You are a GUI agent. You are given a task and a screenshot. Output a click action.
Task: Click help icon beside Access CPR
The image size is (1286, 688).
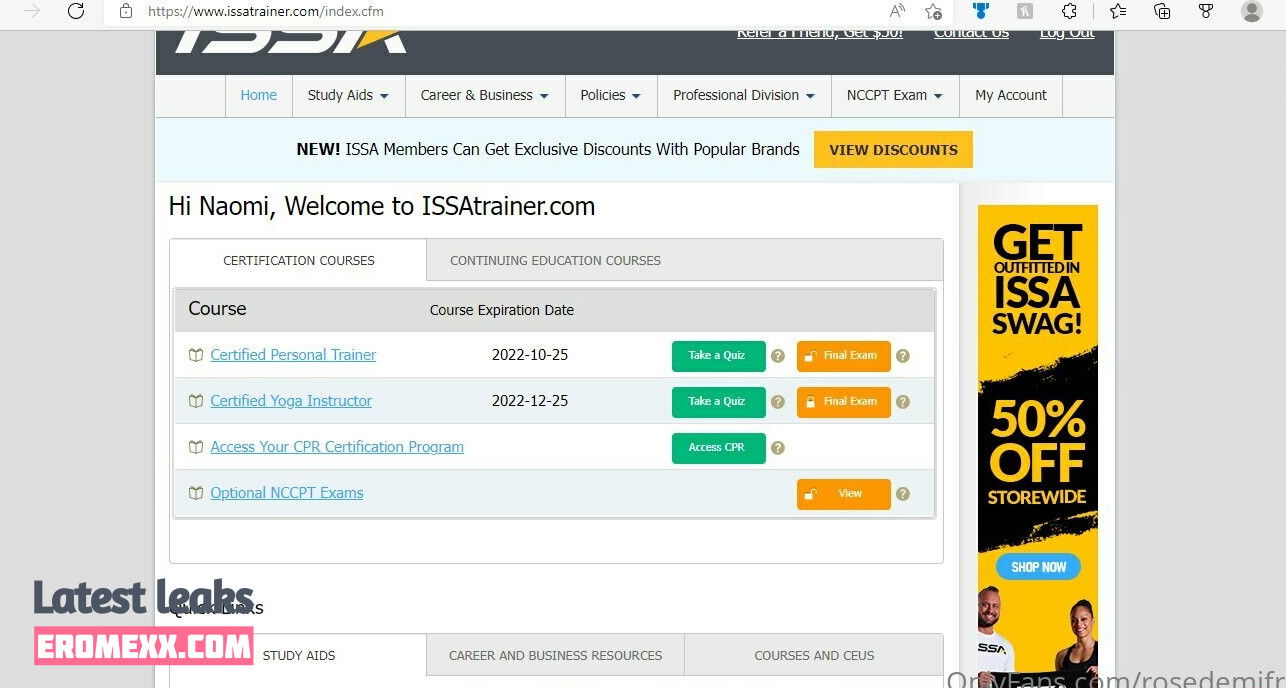click(x=778, y=448)
